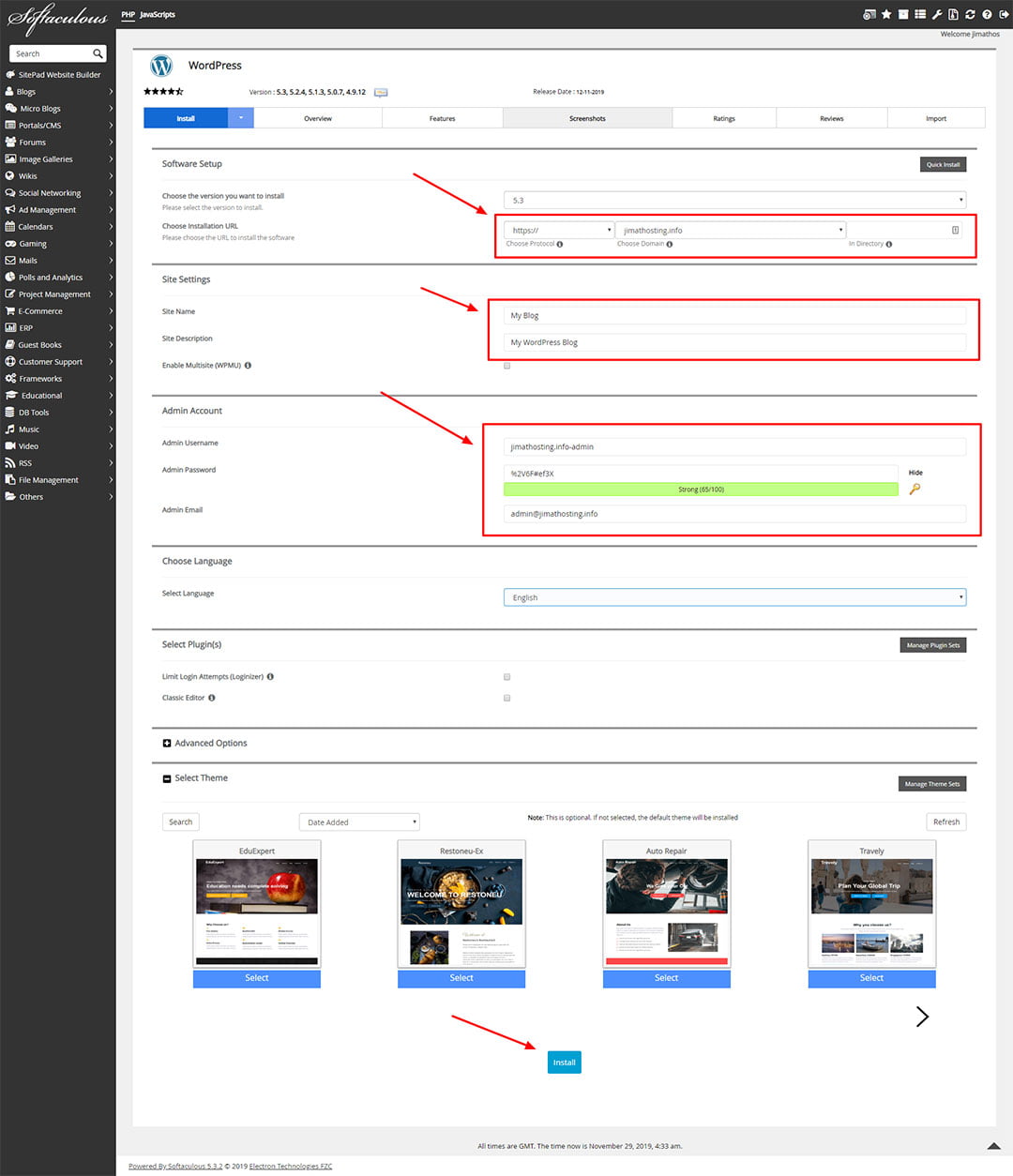Click info icon beside Enable Multisite (WPMU)

[248, 365]
